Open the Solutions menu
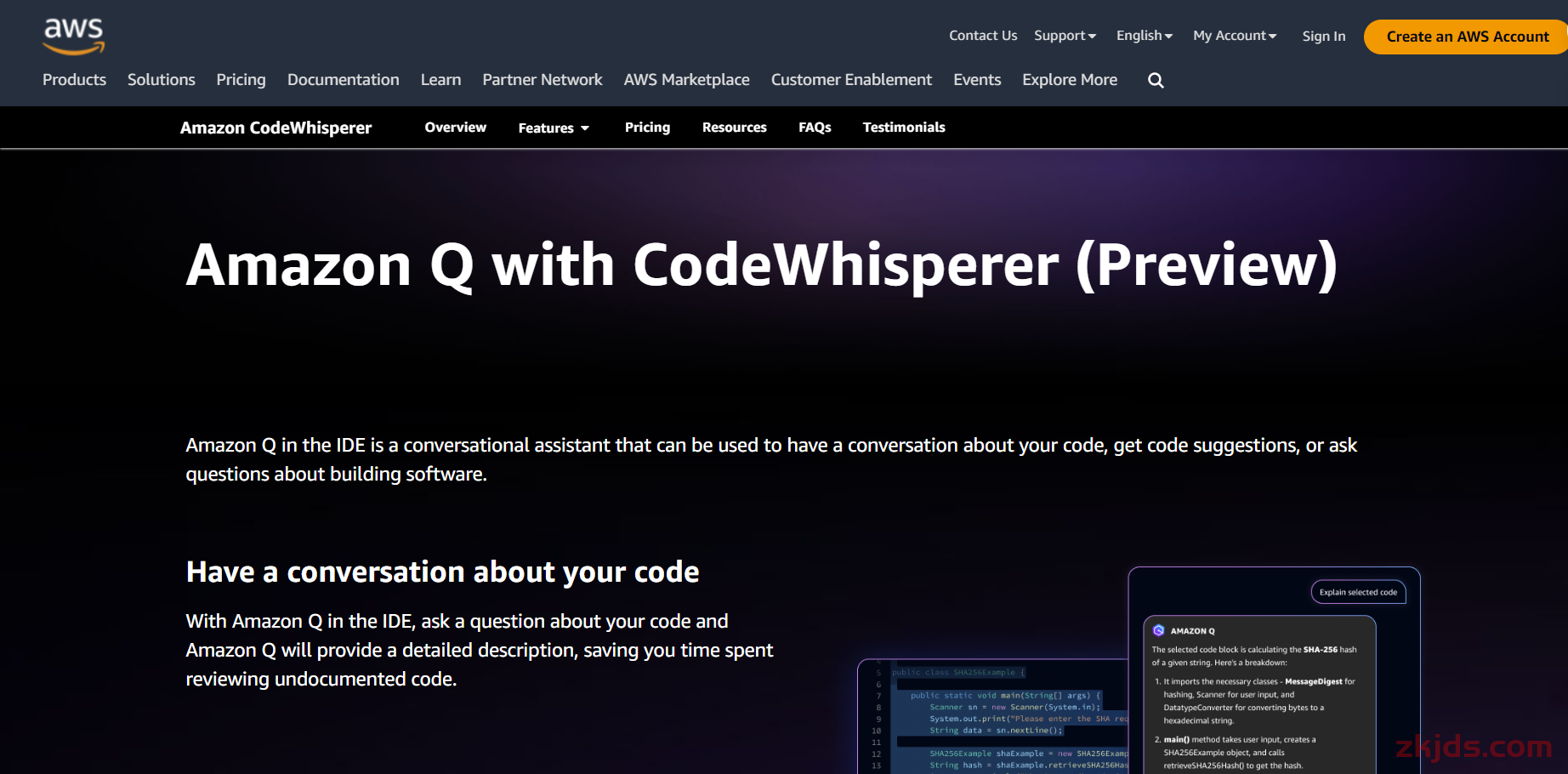 (162, 80)
